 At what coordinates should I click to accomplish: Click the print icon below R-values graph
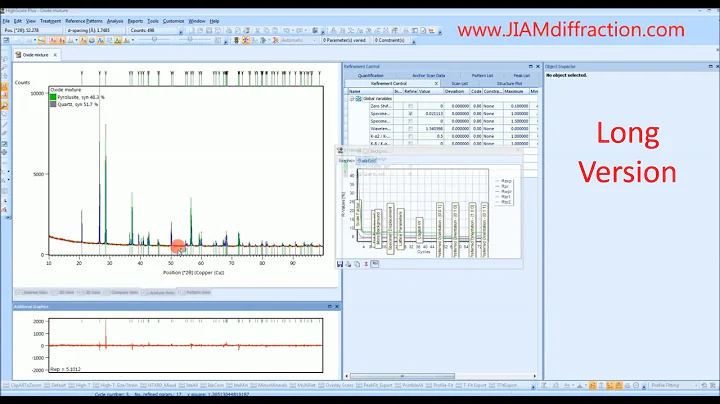(x=349, y=264)
